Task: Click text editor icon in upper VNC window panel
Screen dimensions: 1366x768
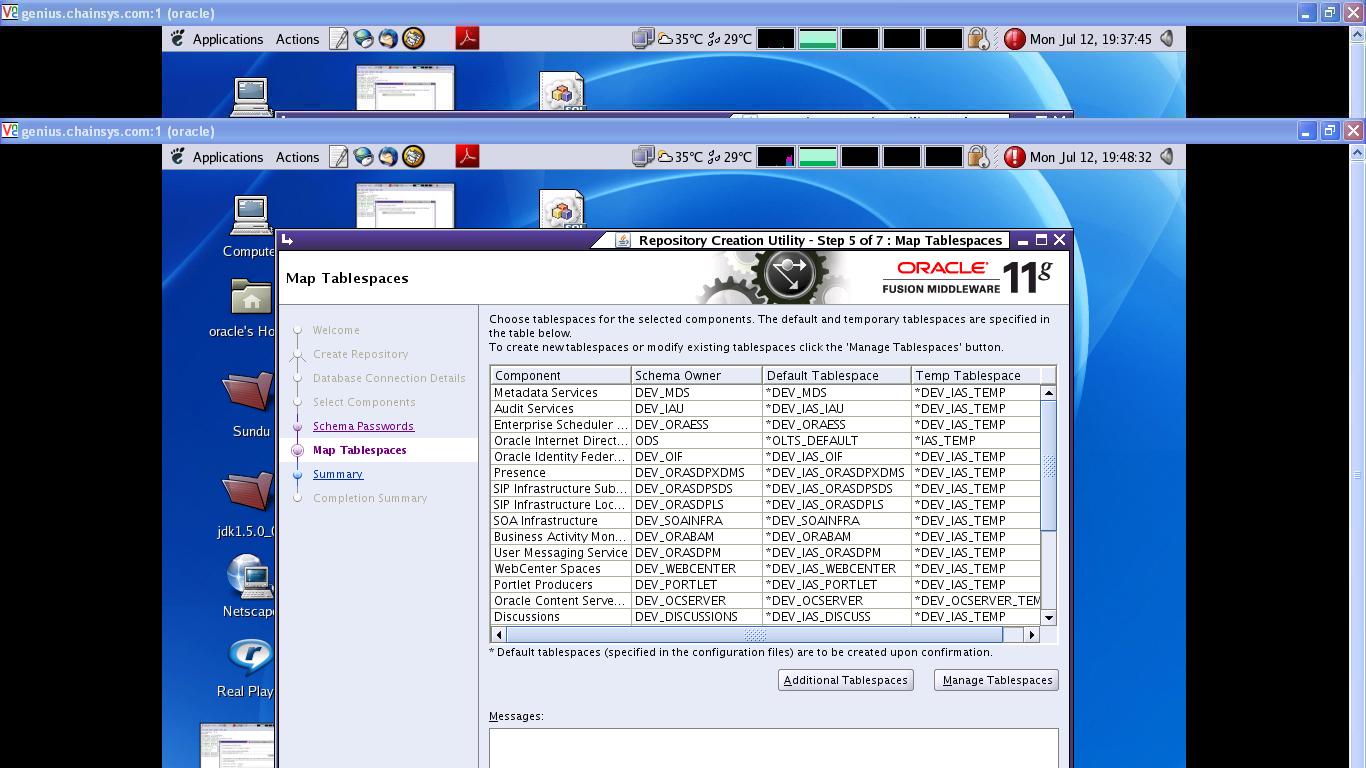Action: (339, 39)
